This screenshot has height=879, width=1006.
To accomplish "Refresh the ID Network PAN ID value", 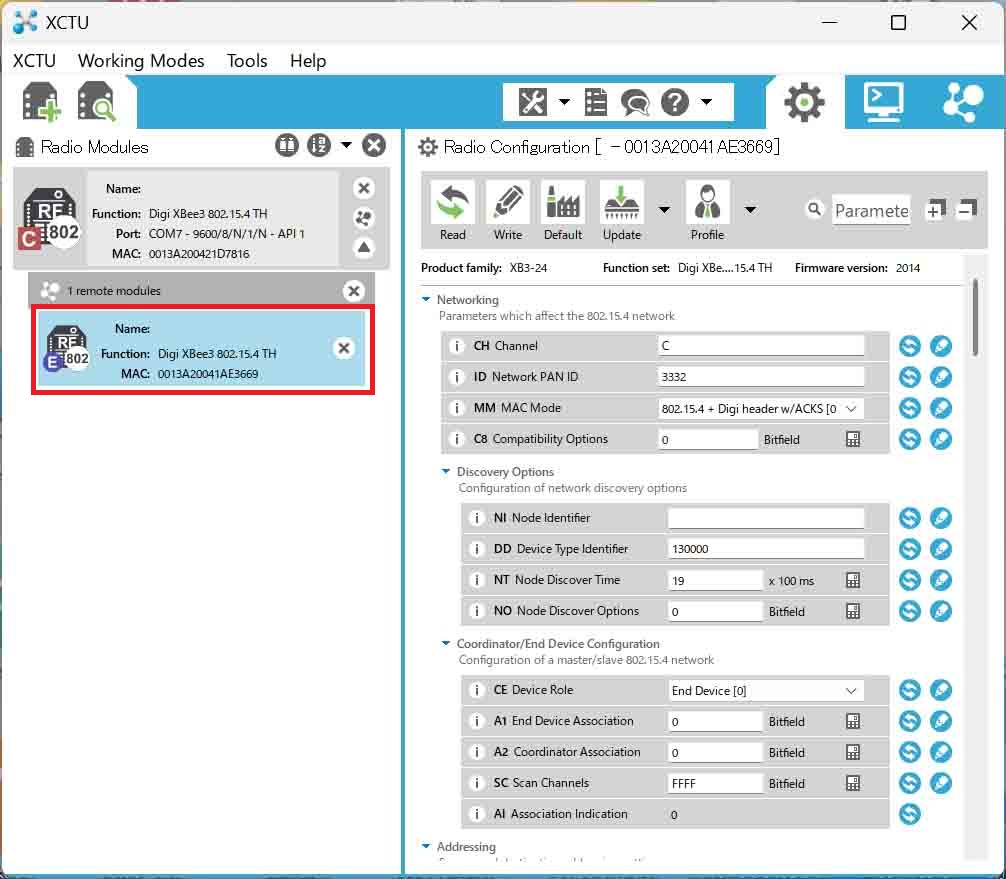I will point(909,377).
